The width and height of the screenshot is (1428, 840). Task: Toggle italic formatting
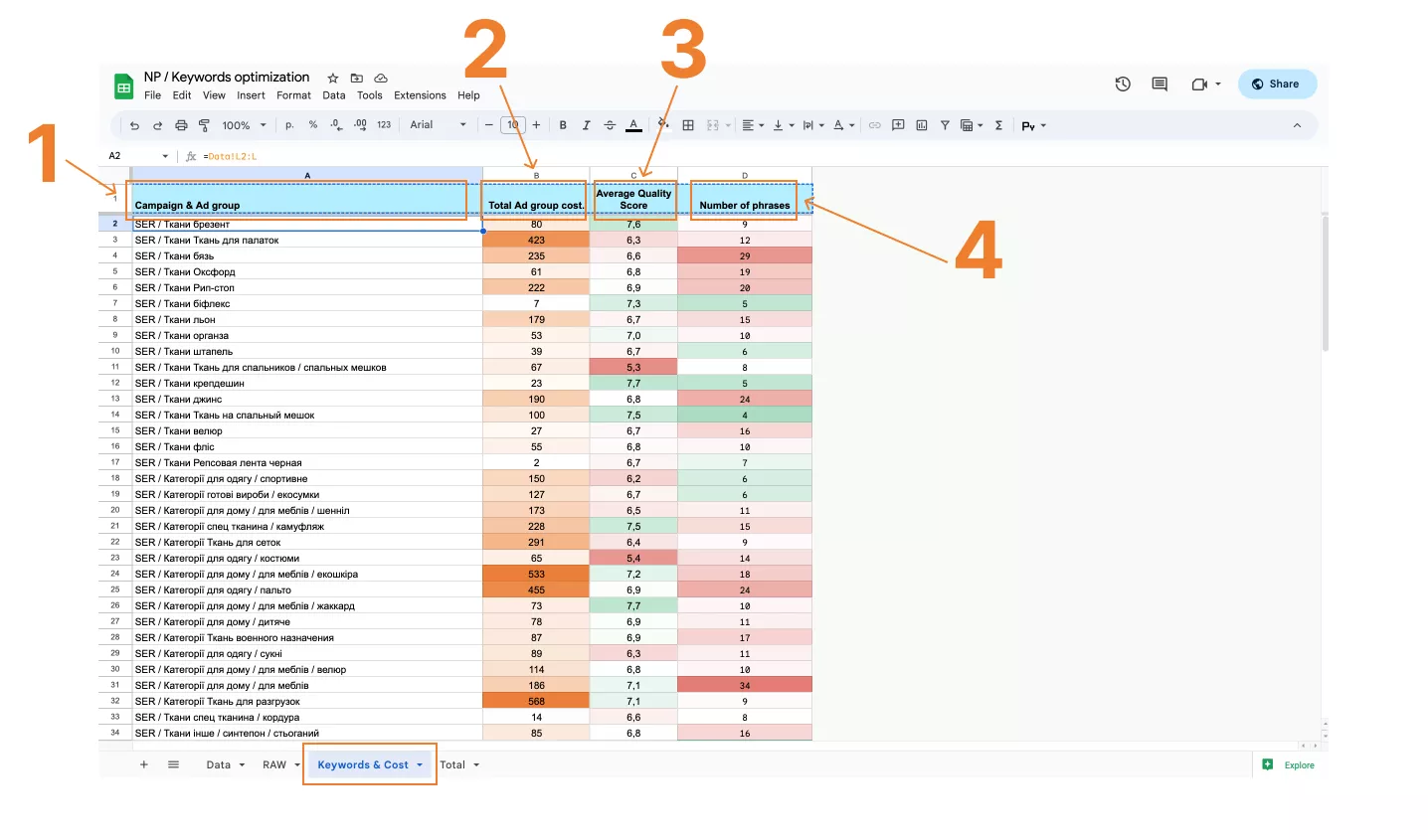click(586, 125)
